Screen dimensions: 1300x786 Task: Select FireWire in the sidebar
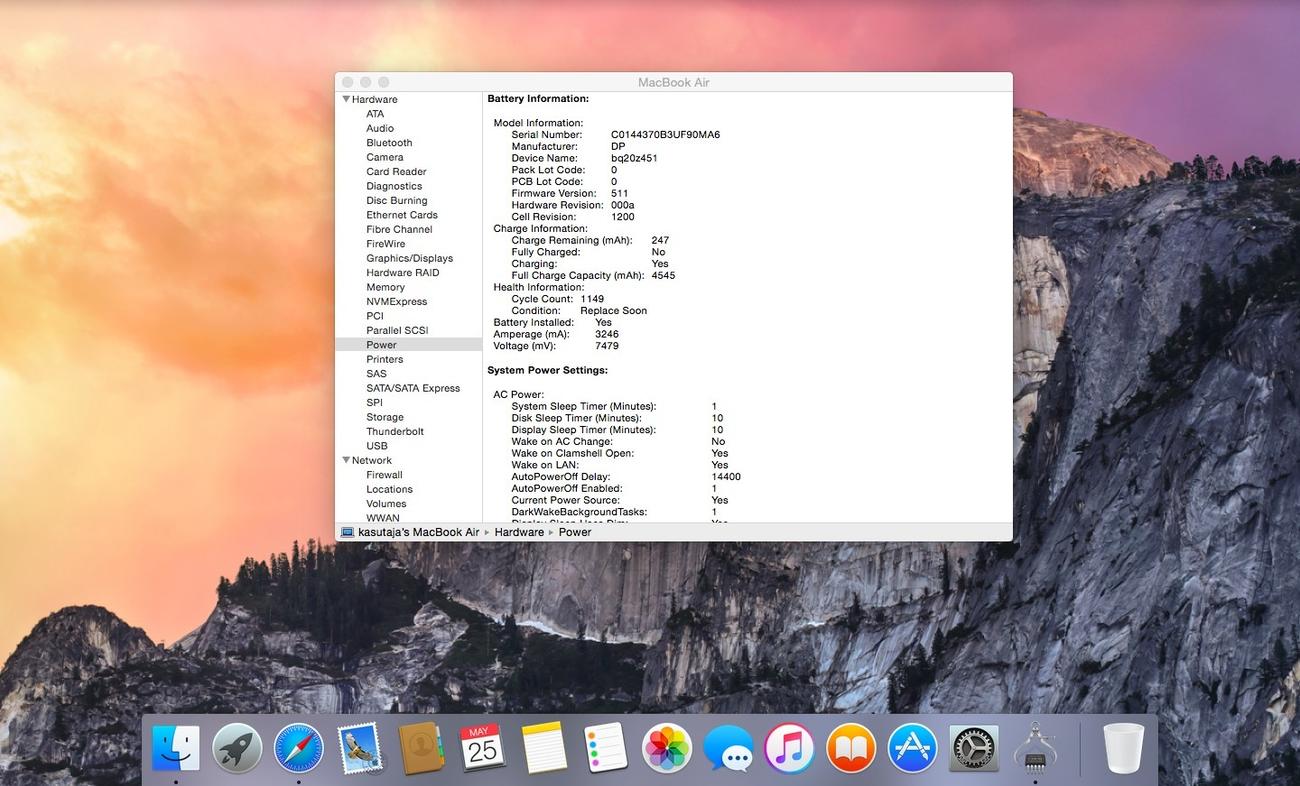click(386, 244)
